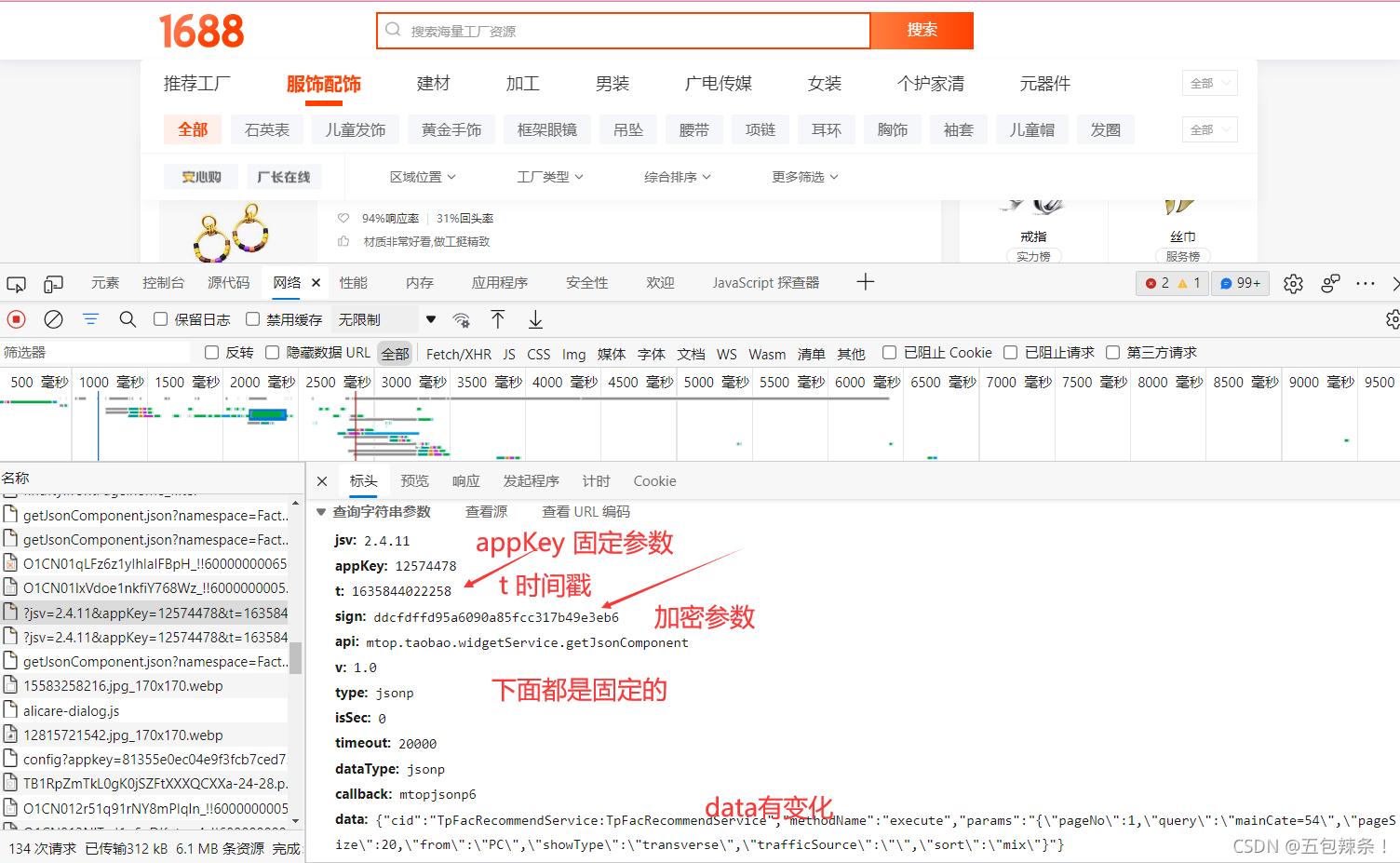Click the orange 搜索 button
The image size is (1400, 863).
tap(921, 30)
